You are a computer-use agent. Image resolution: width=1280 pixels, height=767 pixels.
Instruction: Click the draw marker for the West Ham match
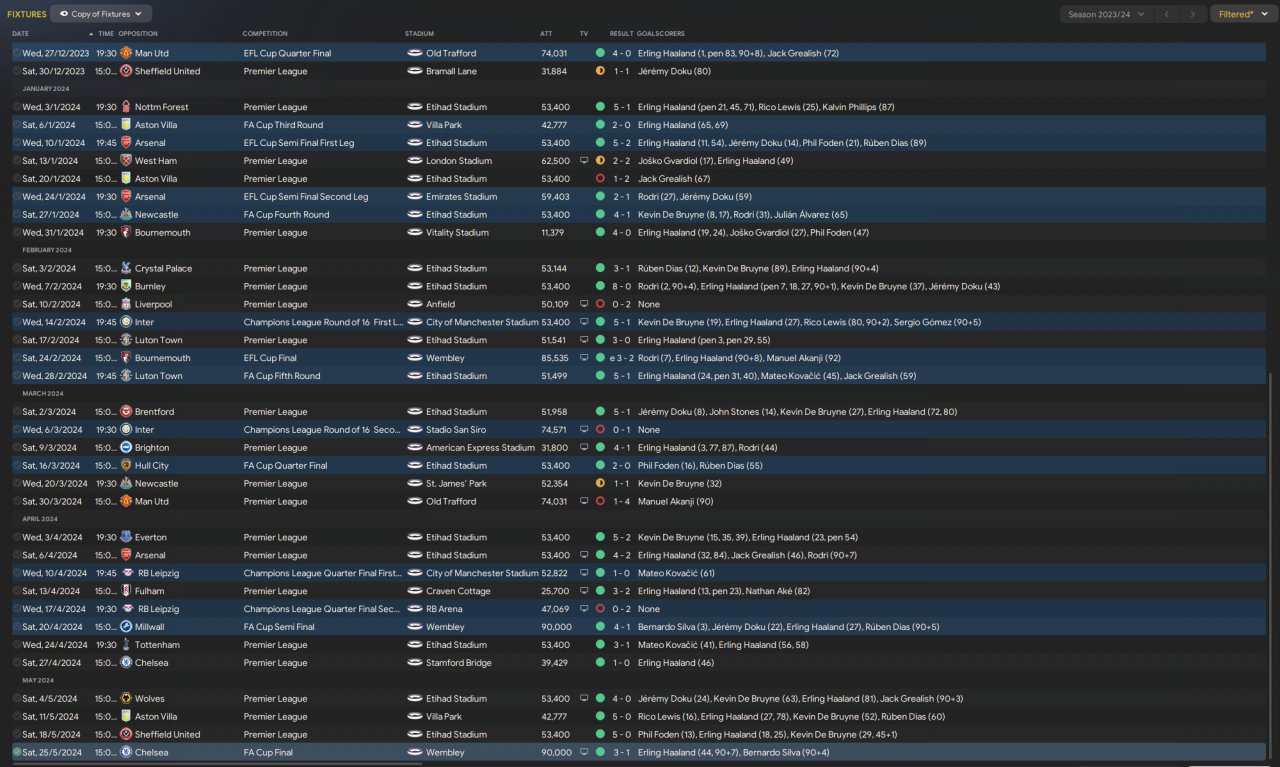[x=600, y=161]
